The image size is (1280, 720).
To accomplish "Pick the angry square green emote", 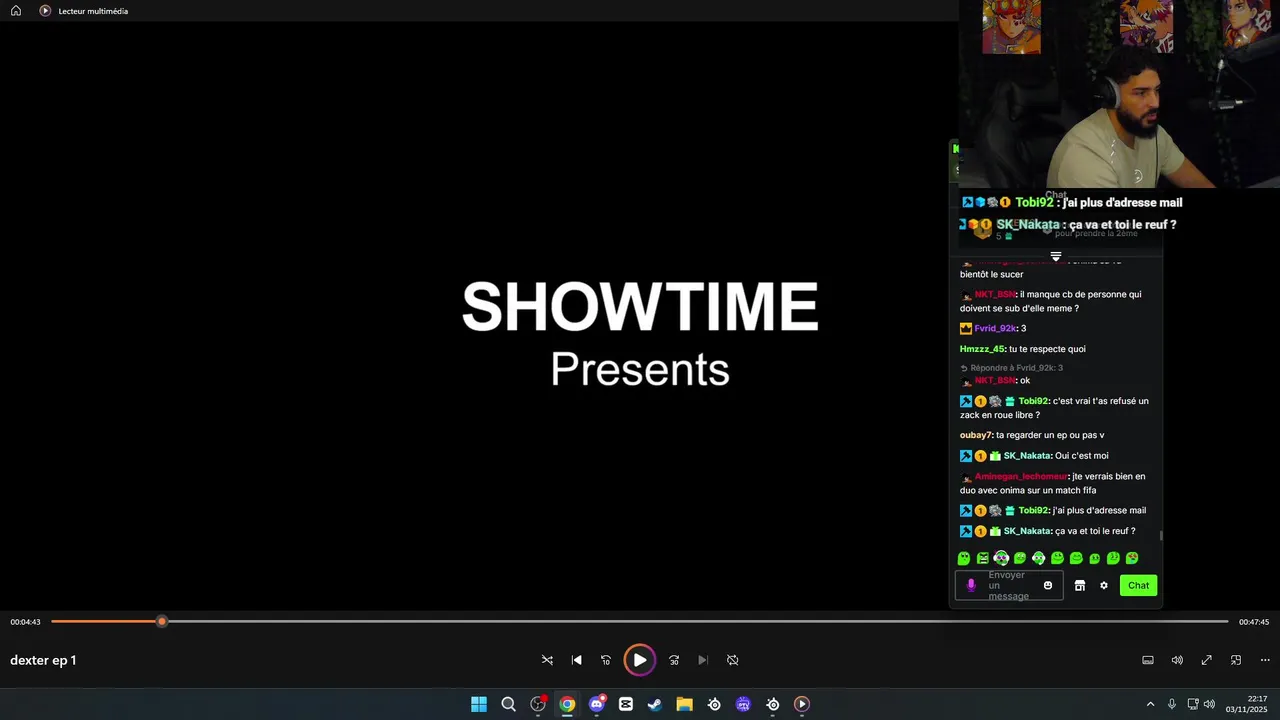I will pyautogui.click(x=982, y=558).
